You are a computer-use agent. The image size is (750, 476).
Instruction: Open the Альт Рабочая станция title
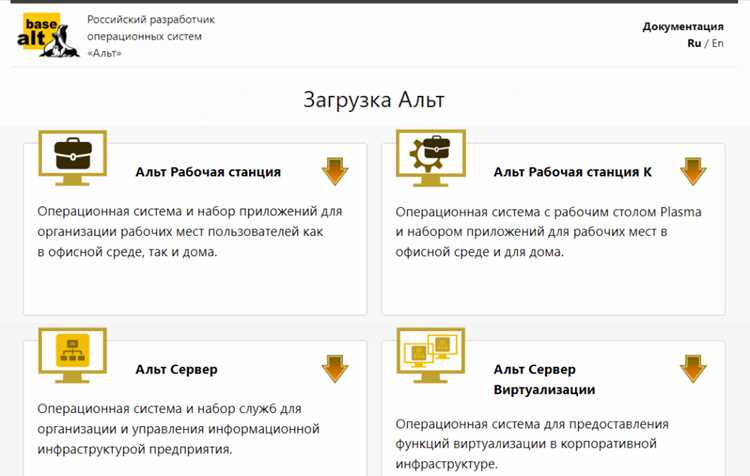point(208,172)
